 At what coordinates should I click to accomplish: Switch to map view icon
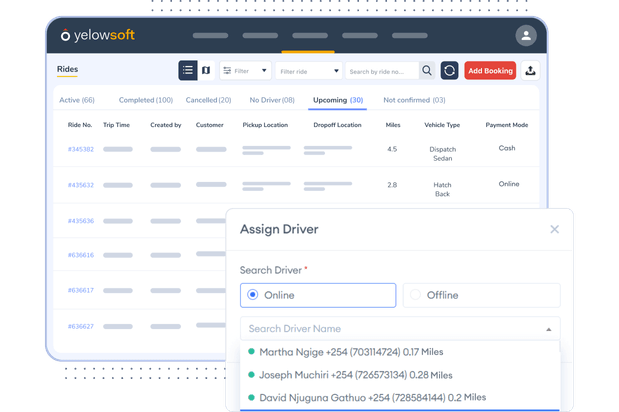click(x=206, y=71)
